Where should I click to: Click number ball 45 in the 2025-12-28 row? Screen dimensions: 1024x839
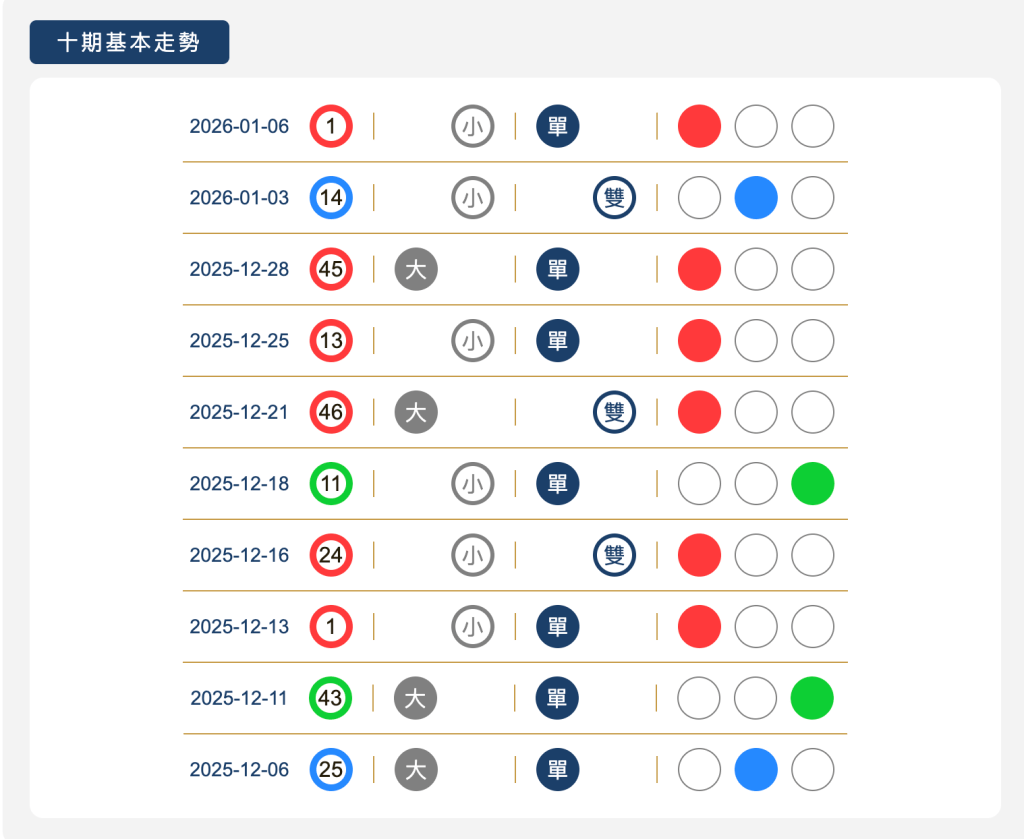331,269
